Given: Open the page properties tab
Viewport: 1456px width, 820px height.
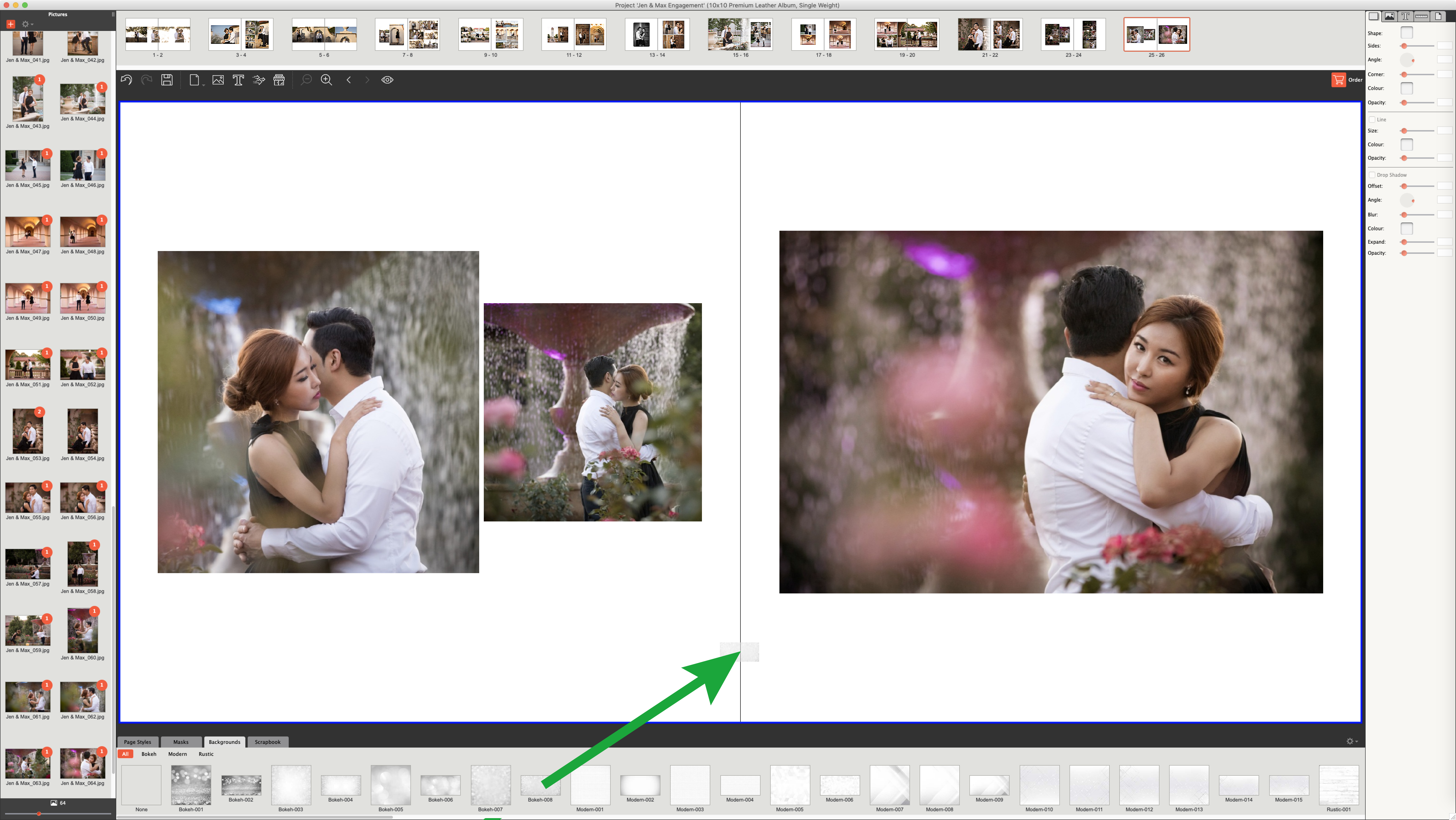Looking at the screenshot, I should pos(1438,16).
